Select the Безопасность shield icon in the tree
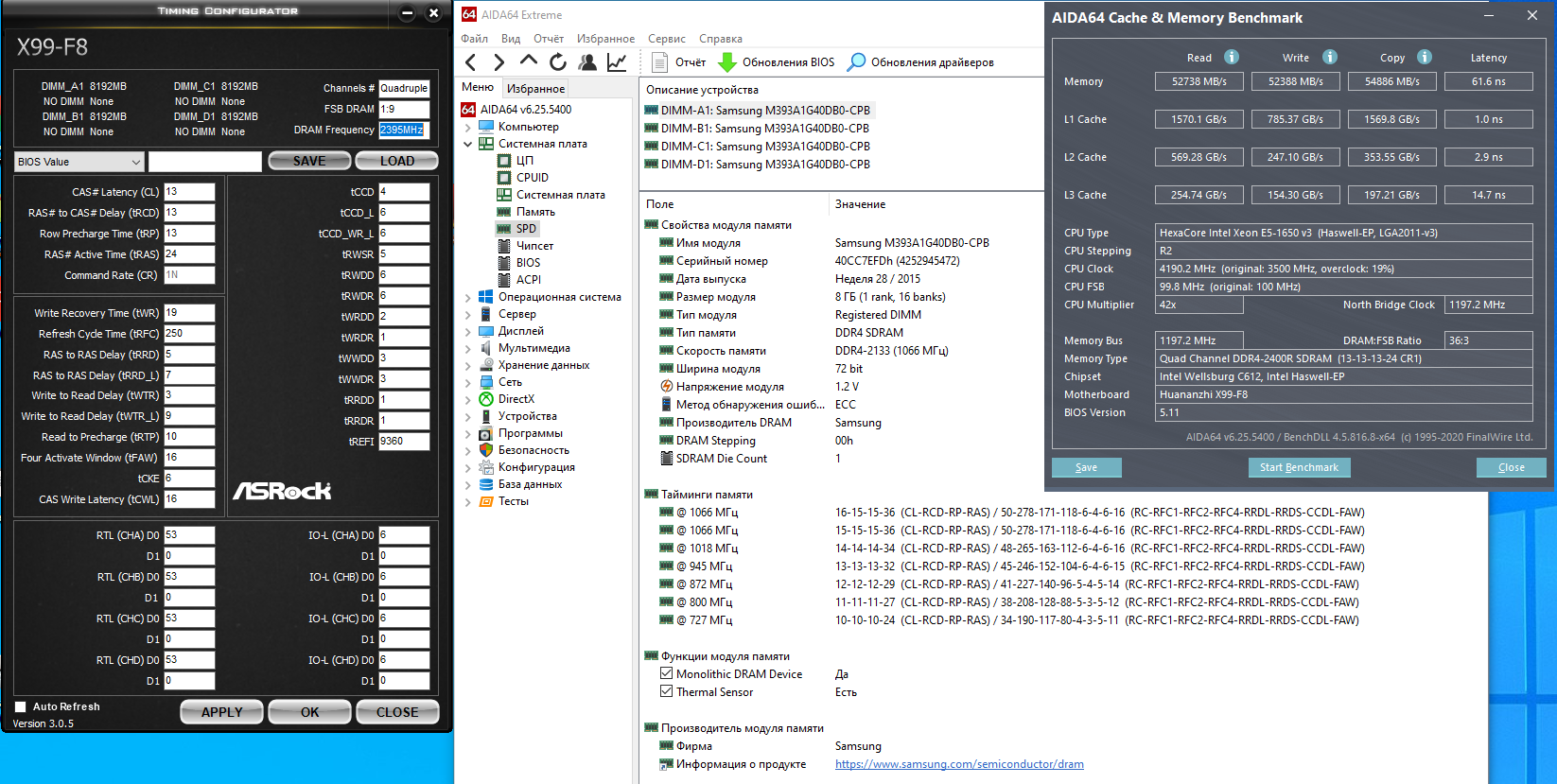Image resolution: width=1557 pixels, height=784 pixels. (x=486, y=450)
